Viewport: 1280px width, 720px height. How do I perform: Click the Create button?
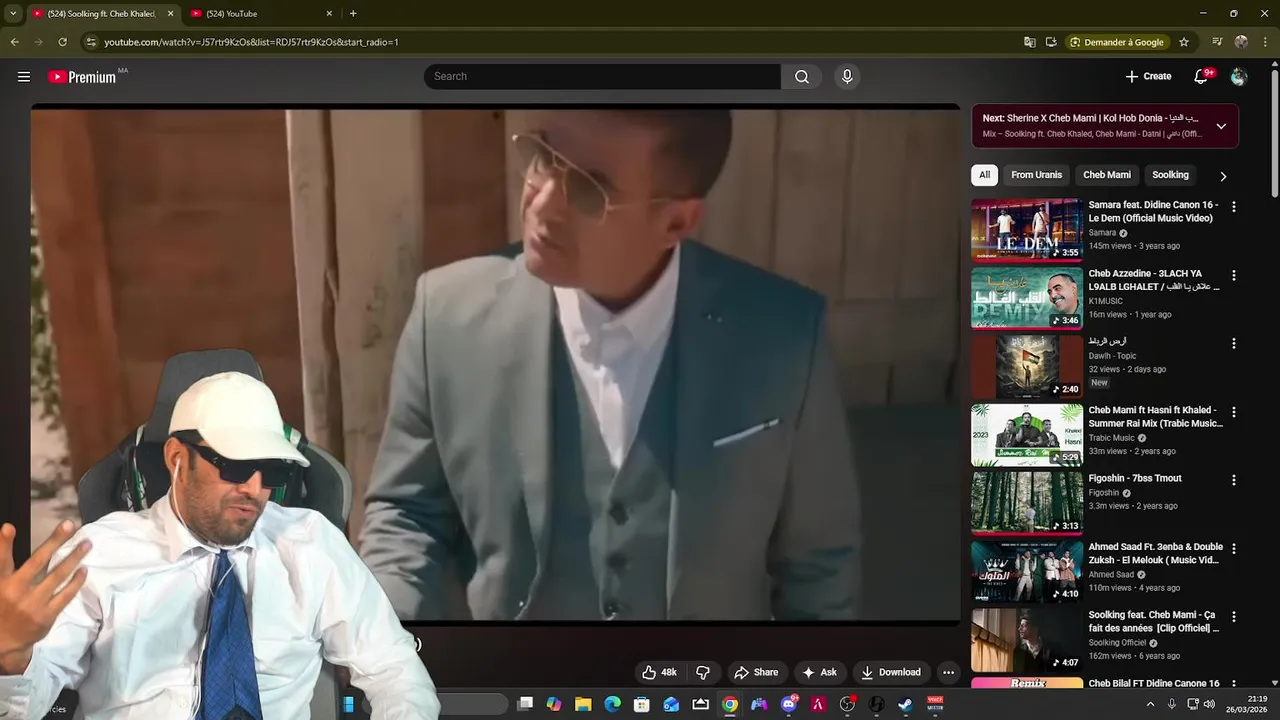click(1148, 77)
